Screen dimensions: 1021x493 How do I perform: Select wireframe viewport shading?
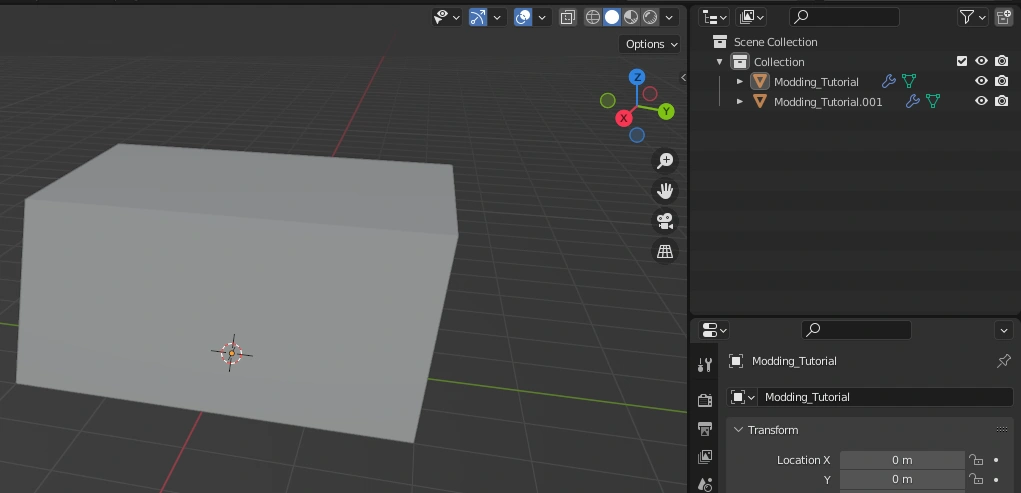(x=593, y=17)
